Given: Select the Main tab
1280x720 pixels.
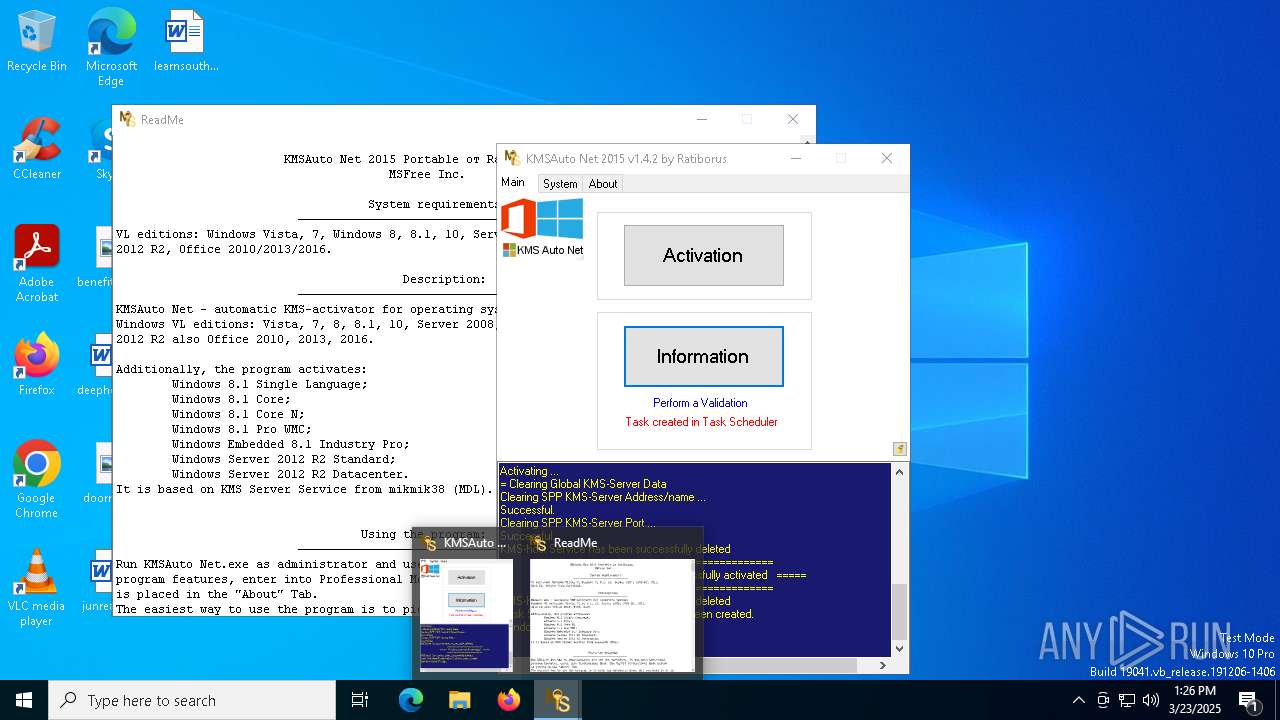Looking at the screenshot, I should click(x=513, y=183).
